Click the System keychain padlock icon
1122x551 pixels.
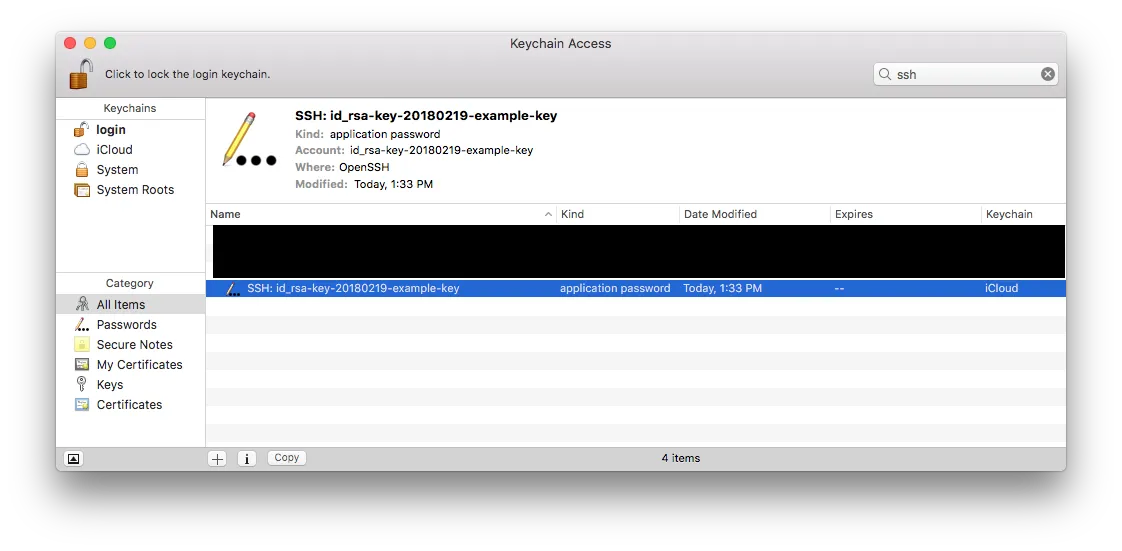click(82, 170)
